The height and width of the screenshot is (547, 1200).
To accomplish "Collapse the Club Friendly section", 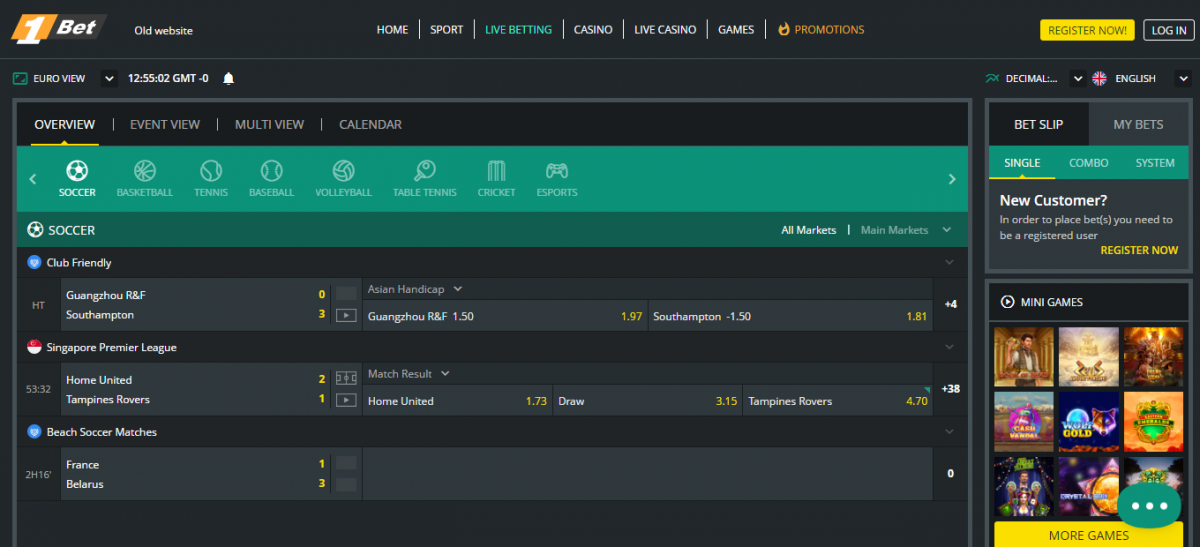I will pyautogui.click(x=949, y=263).
